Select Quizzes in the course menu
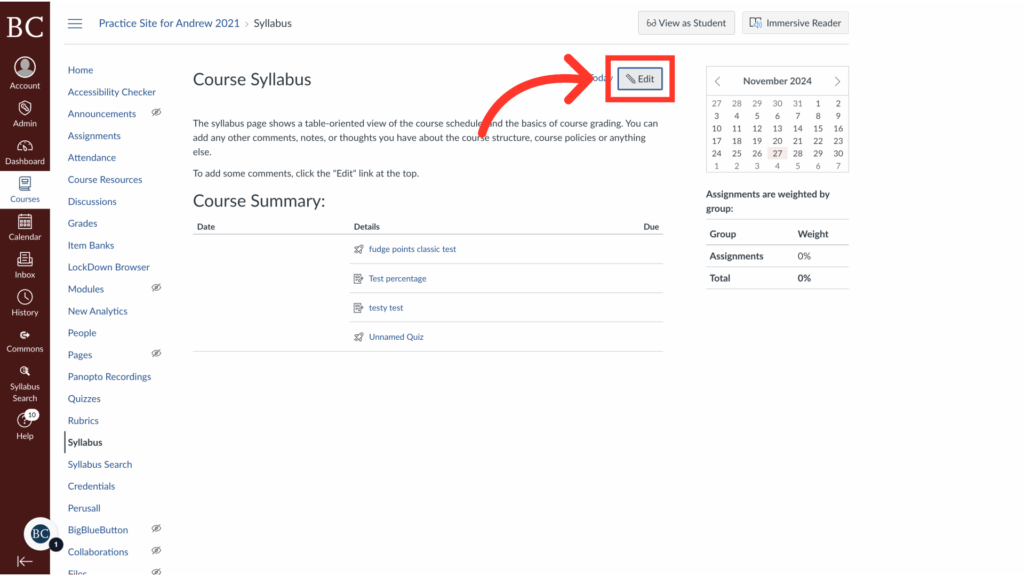 coord(84,398)
